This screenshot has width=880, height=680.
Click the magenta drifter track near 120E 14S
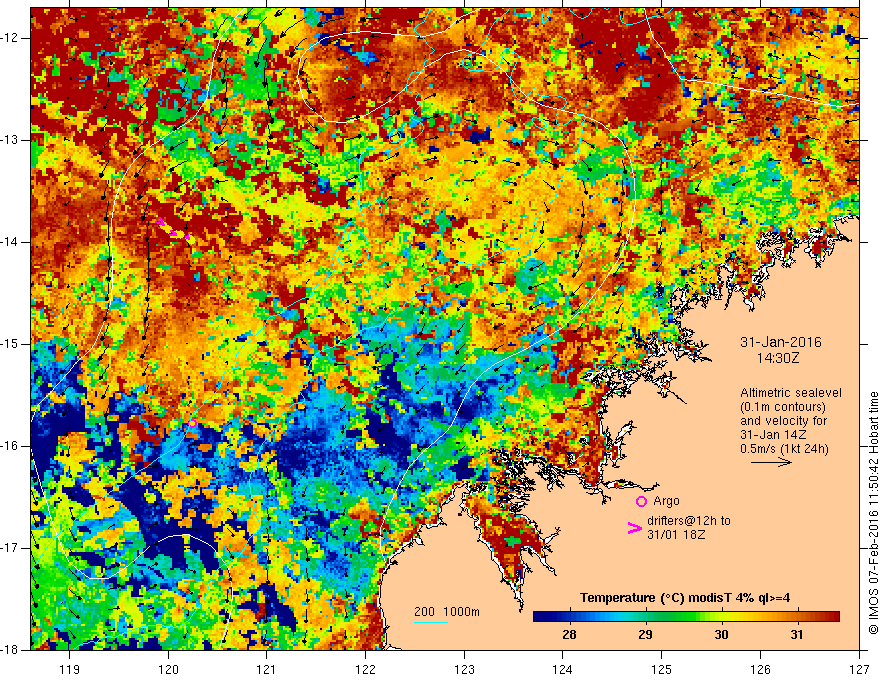(173, 230)
